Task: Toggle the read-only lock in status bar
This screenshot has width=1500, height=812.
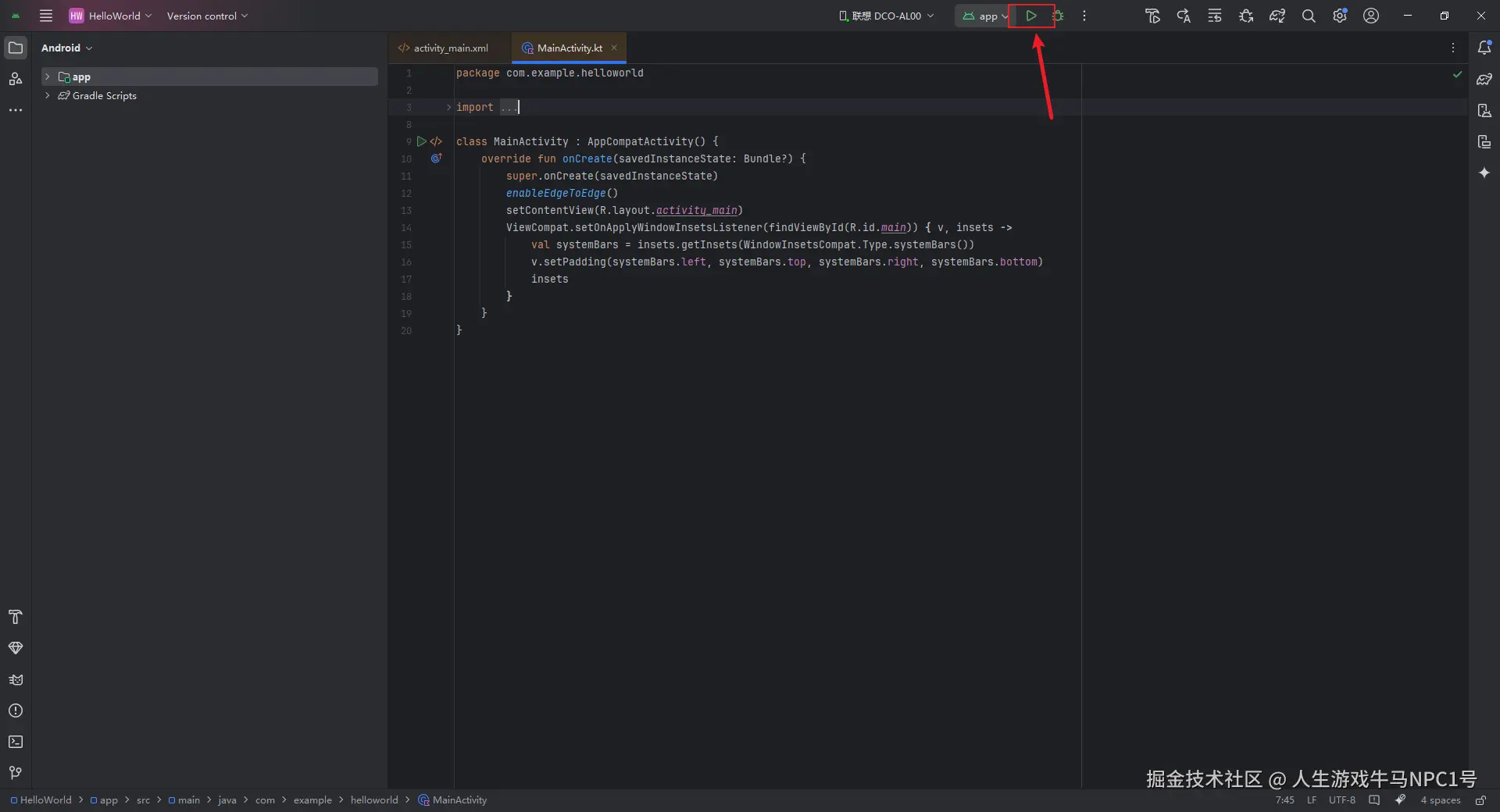Action: click(x=1480, y=800)
